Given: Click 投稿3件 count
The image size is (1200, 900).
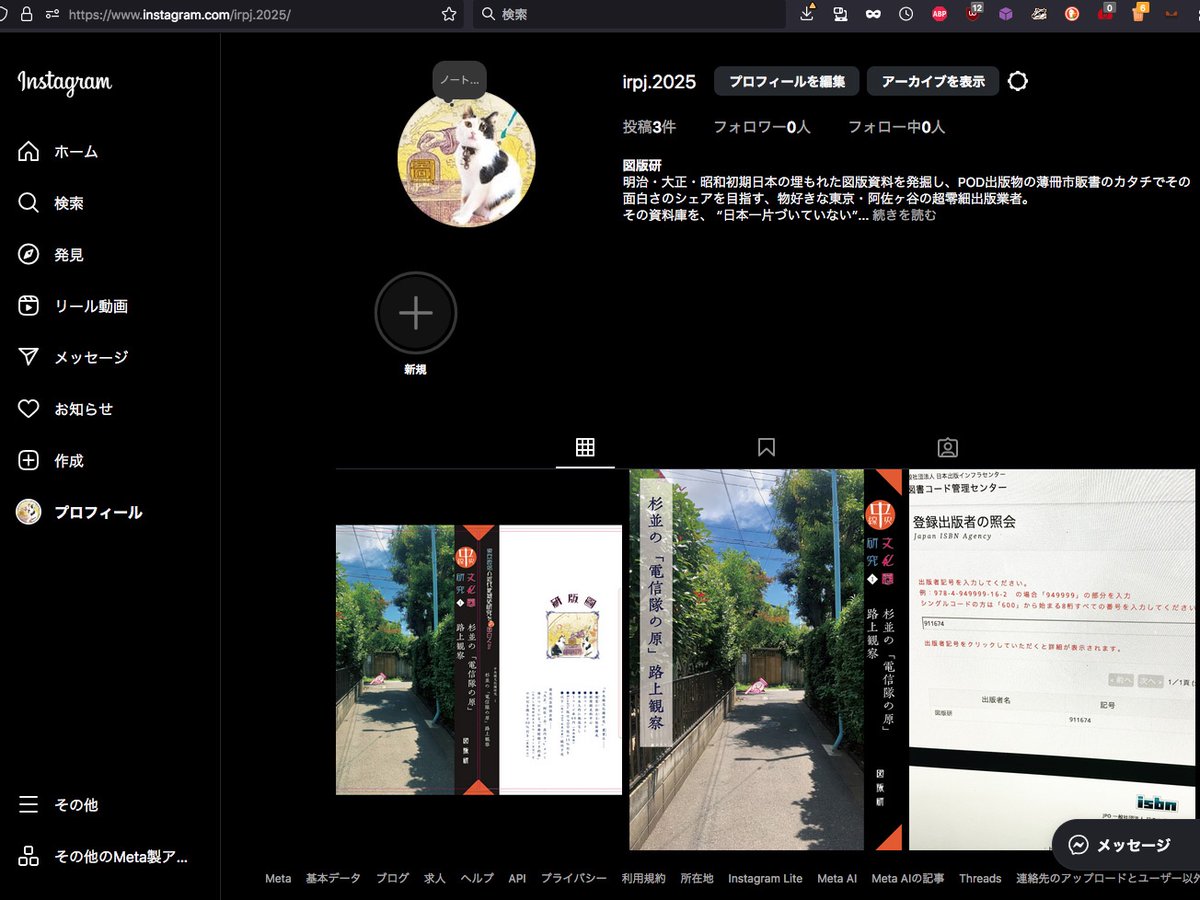Looking at the screenshot, I should click(x=650, y=127).
